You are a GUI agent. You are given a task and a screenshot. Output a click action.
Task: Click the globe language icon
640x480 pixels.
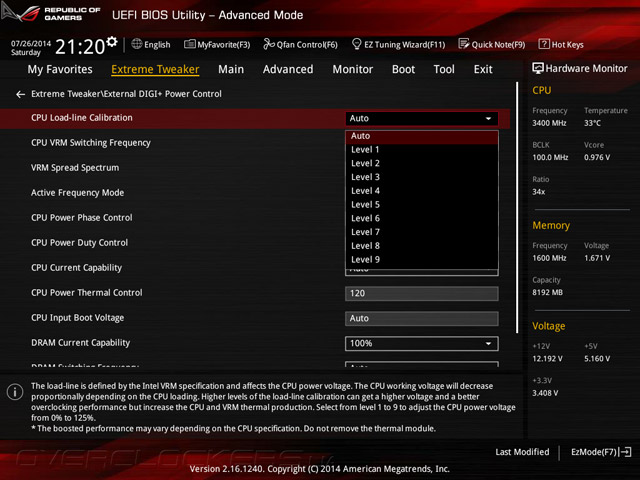pyautogui.click(x=137, y=44)
